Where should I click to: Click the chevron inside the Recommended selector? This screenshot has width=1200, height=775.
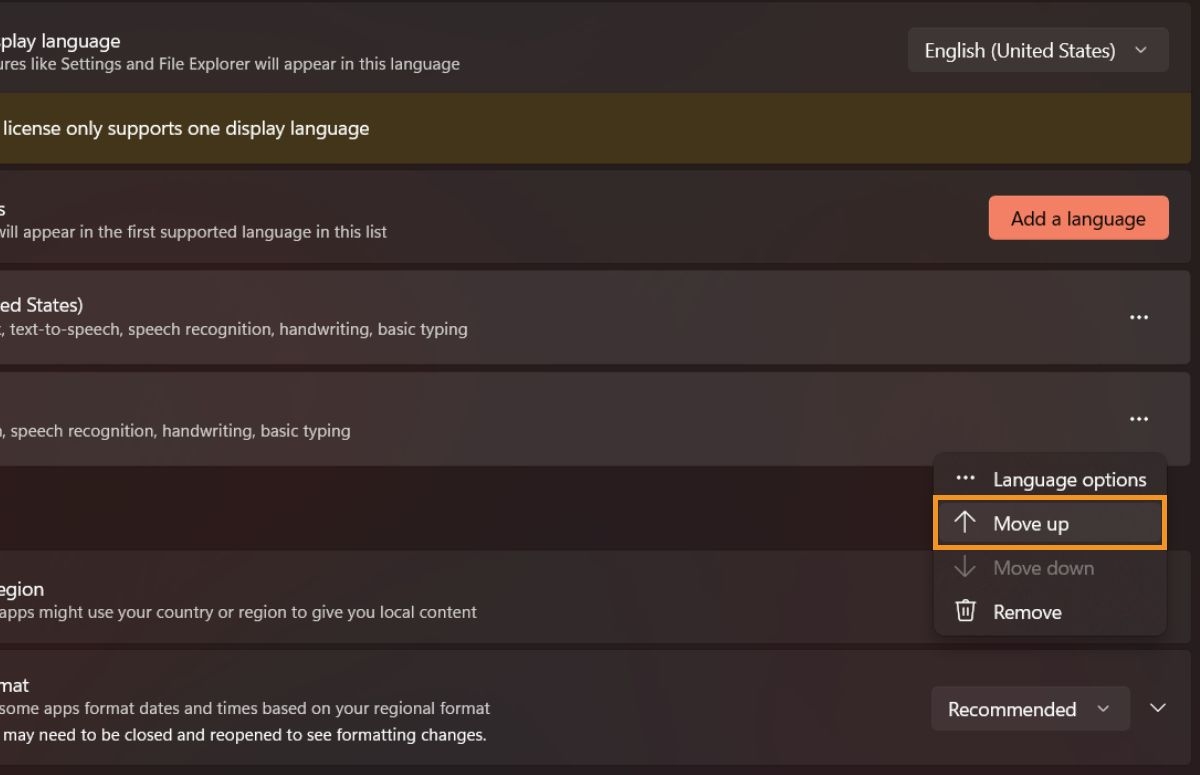click(1104, 708)
